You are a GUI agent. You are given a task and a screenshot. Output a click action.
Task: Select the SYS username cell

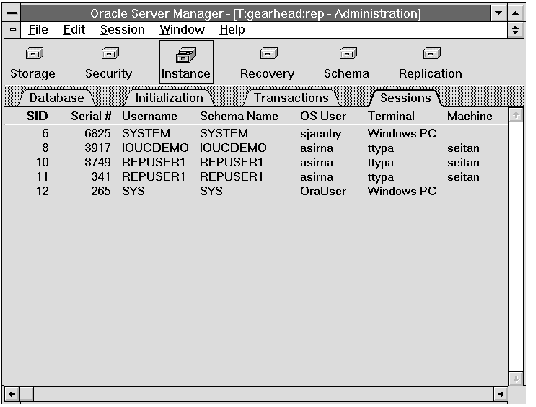pos(133,191)
